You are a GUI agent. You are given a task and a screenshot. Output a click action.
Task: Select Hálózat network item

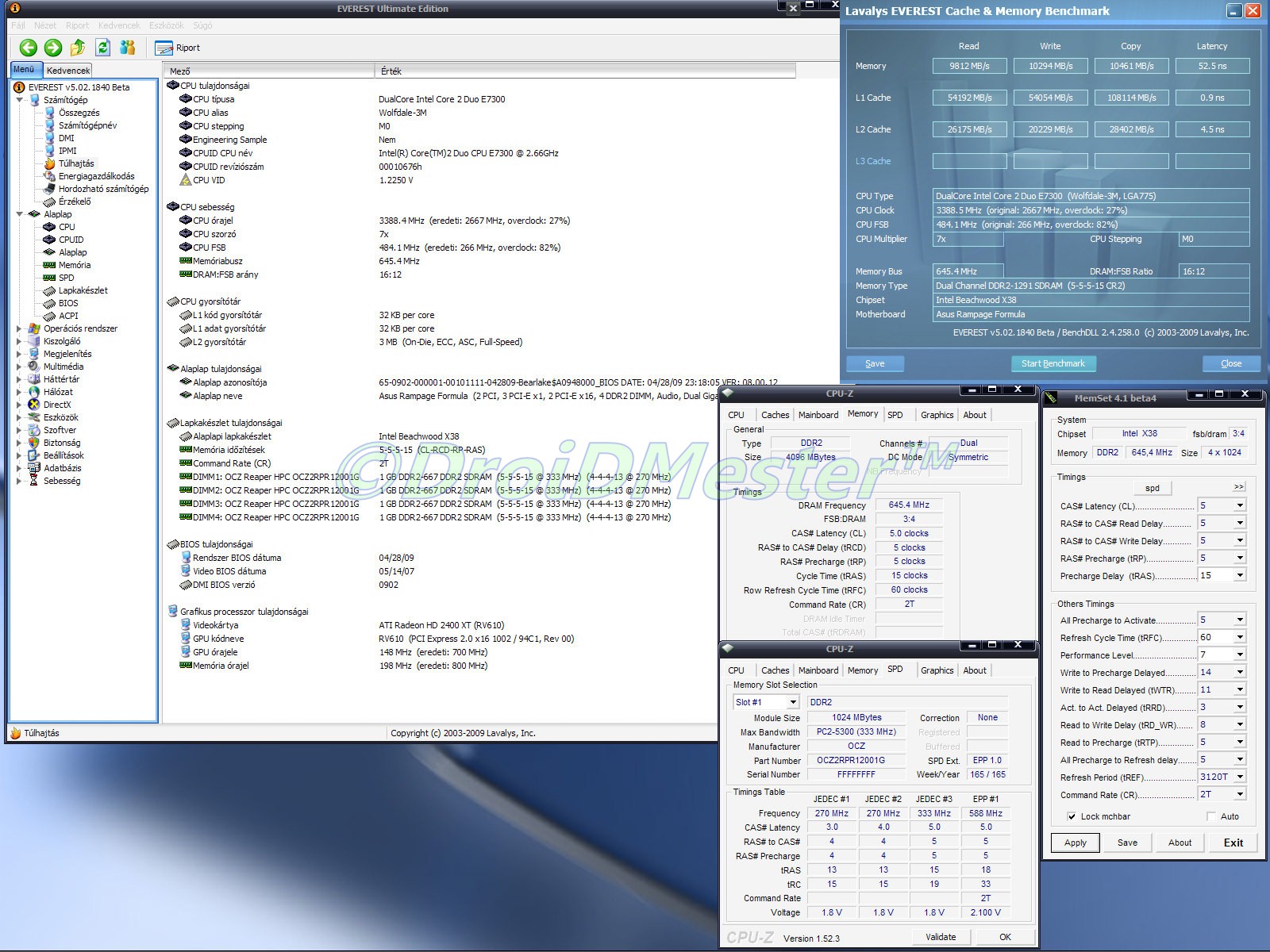tap(58, 392)
